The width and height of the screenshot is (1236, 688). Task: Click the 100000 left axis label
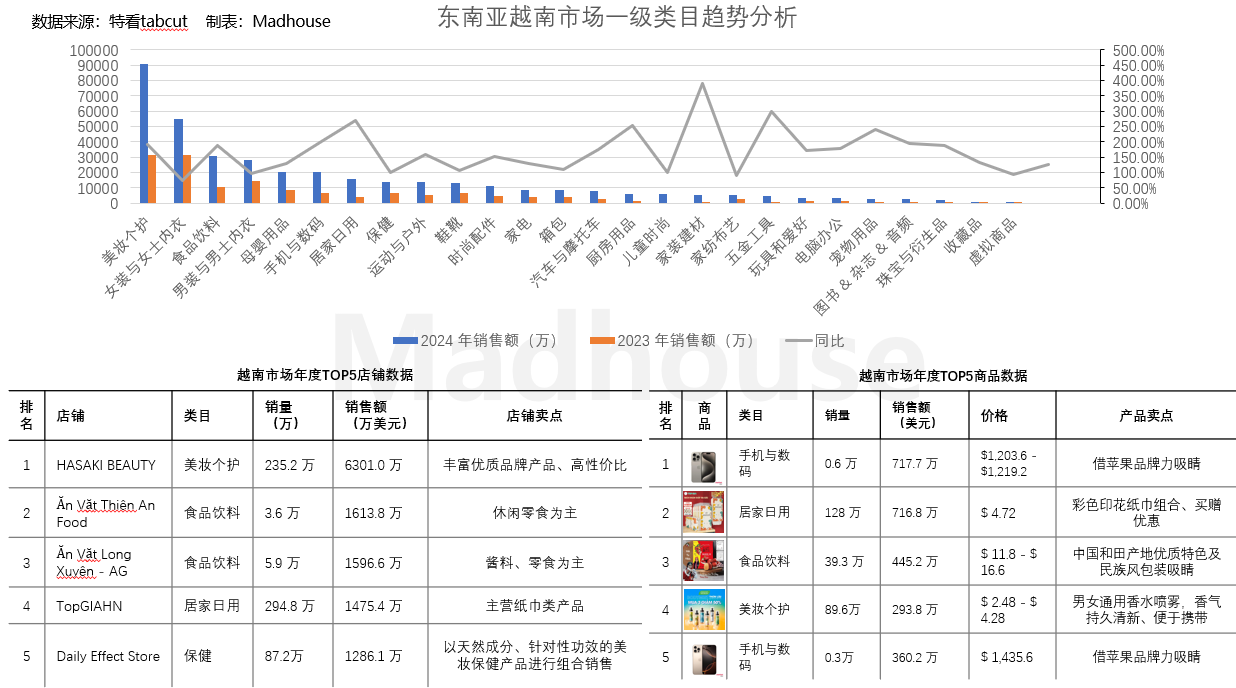coord(95,50)
